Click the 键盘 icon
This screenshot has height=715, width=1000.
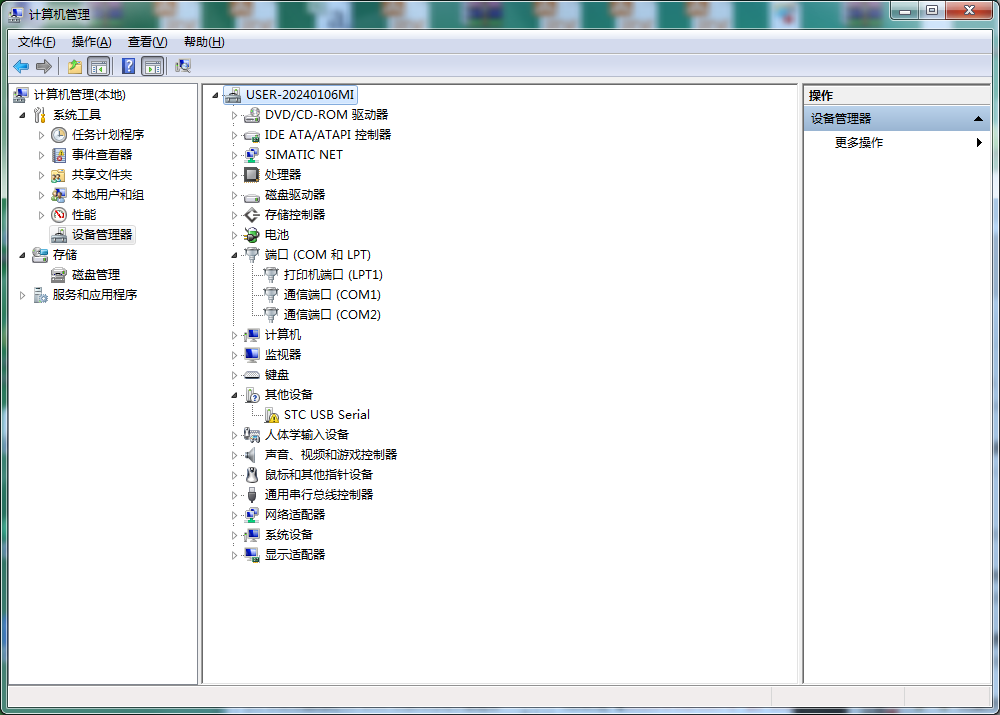tap(252, 375)
